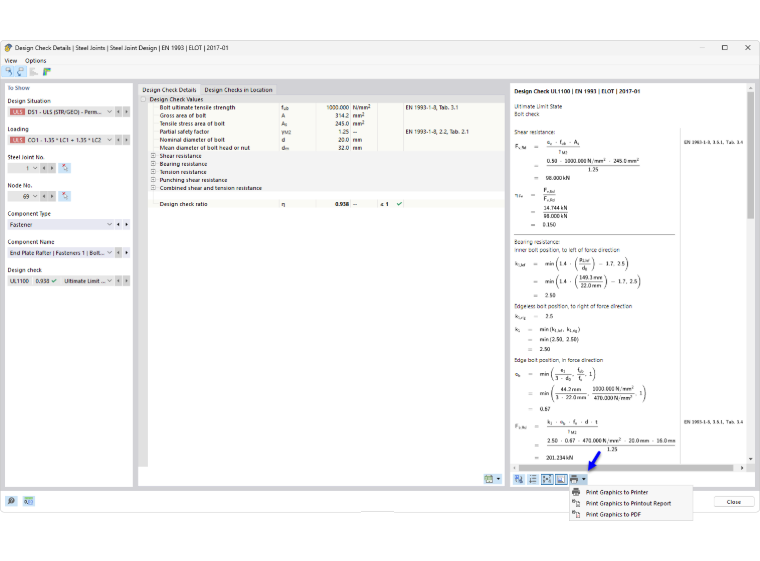This screenshot has width=760, height=561.
Task: Click the list-style icon in formula panel toolbar
Action: click(x=533, y=479)
